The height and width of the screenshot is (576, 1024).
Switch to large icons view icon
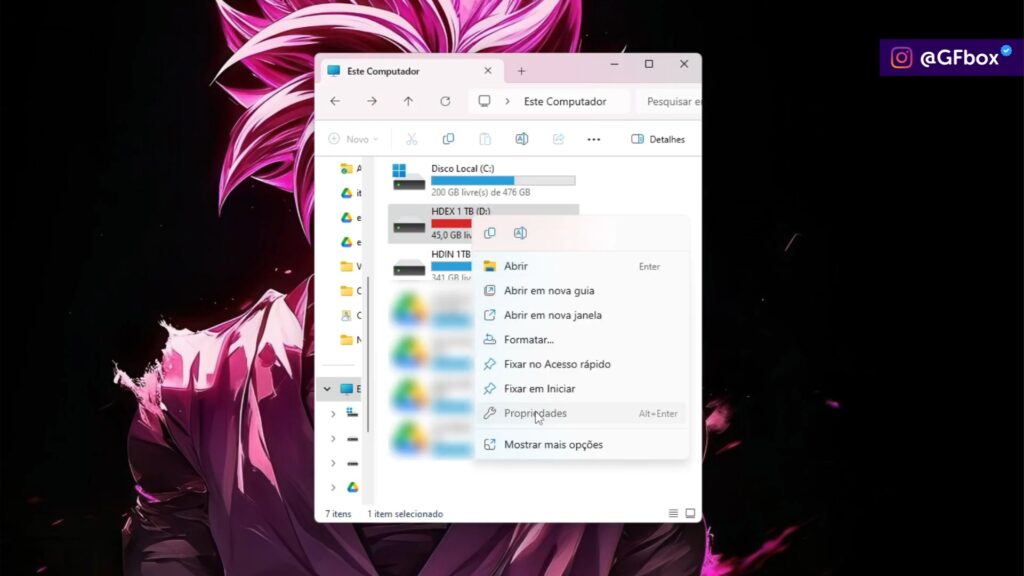tap(690, 513)
